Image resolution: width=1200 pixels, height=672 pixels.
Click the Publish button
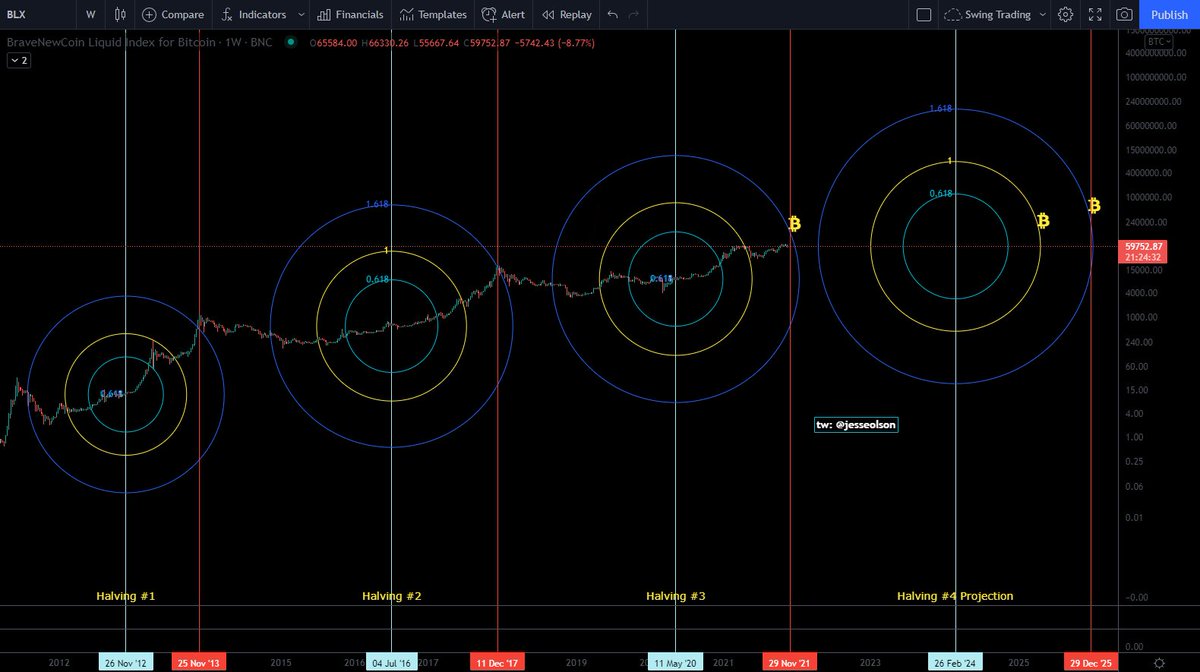pos(1168,14)
